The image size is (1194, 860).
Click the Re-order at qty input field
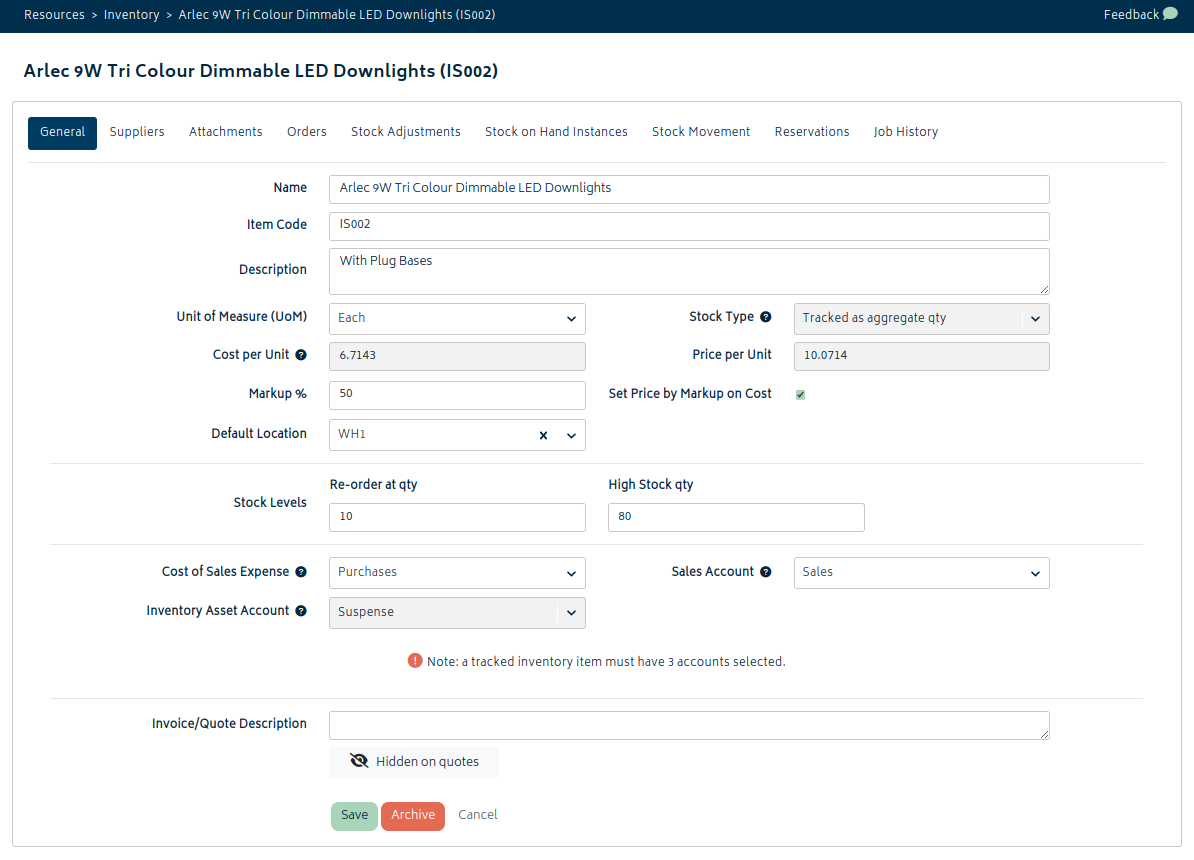tap(457, 517)
